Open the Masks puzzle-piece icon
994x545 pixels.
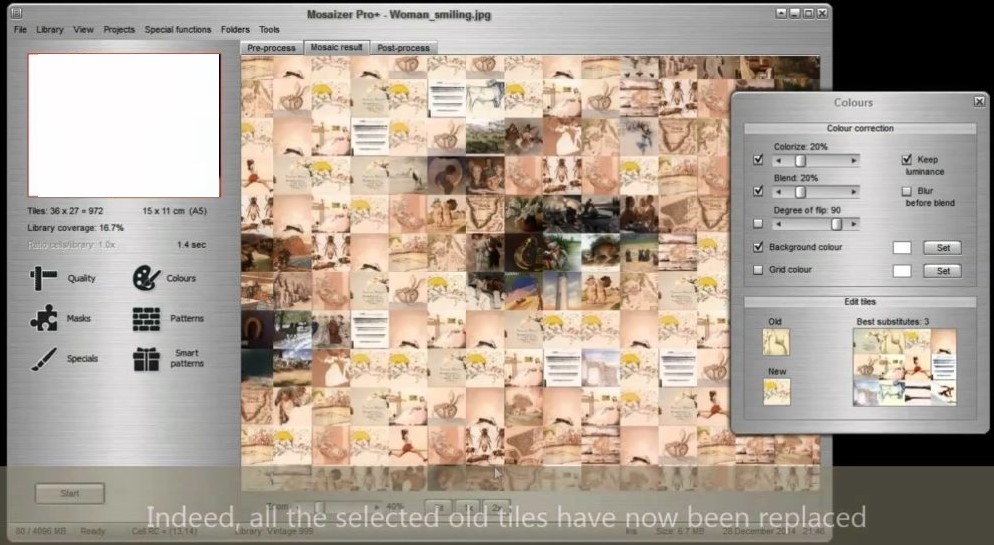click(43, 318)
